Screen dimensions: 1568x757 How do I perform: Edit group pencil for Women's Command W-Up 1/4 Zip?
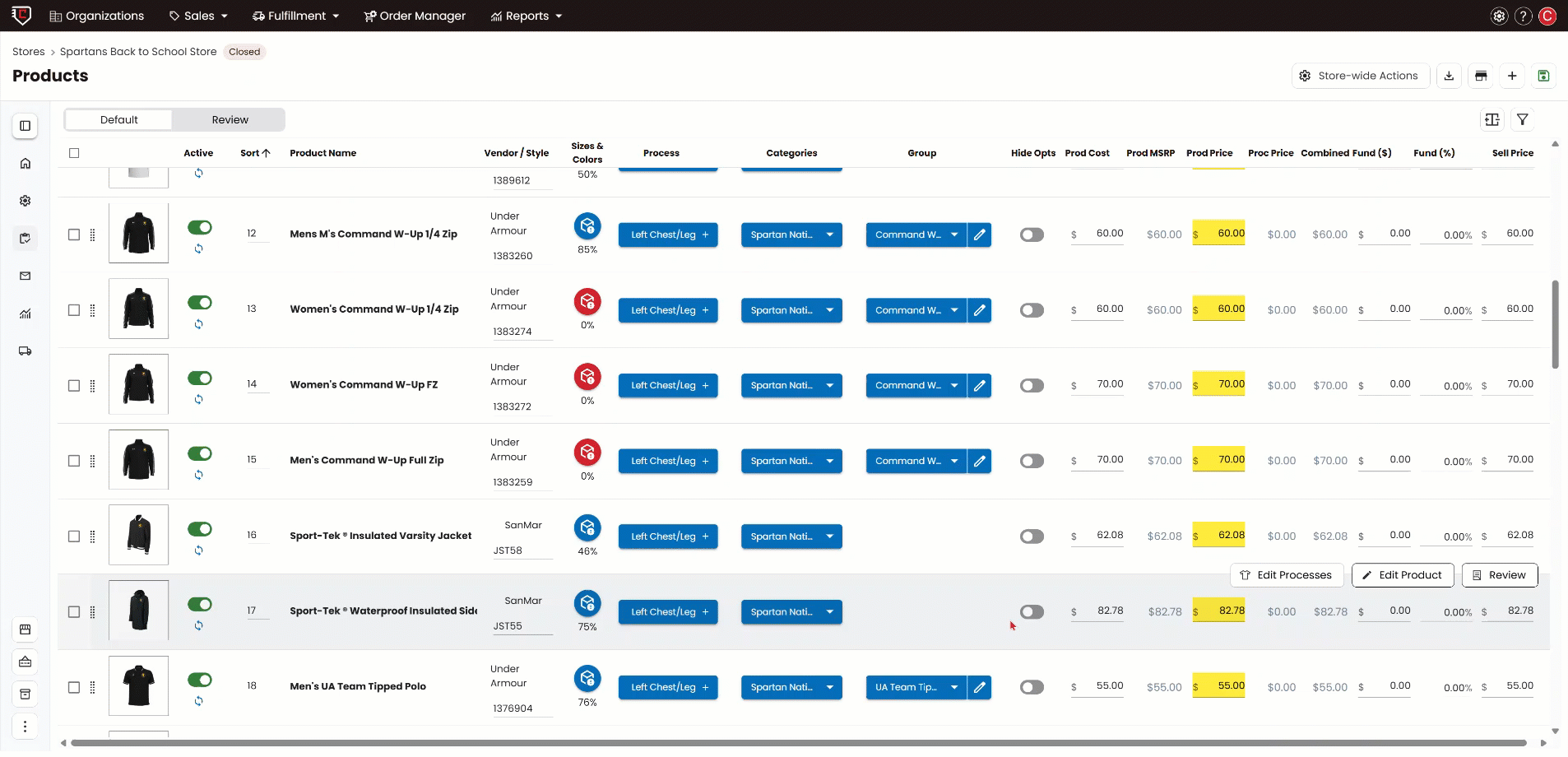(980, 310)
